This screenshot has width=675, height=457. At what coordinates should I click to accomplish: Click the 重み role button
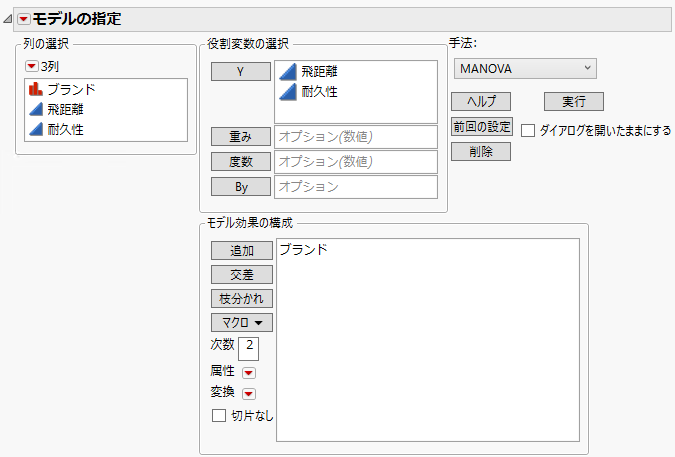click(x=241, y=136)
